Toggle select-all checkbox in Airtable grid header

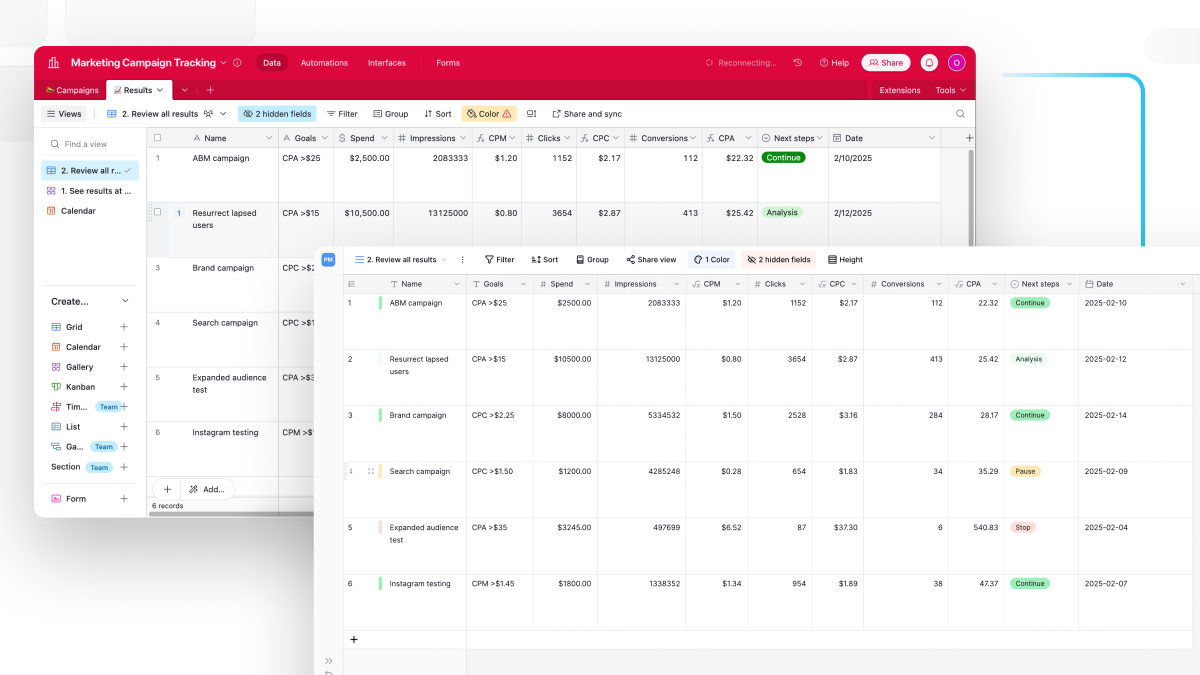(157, 138)
